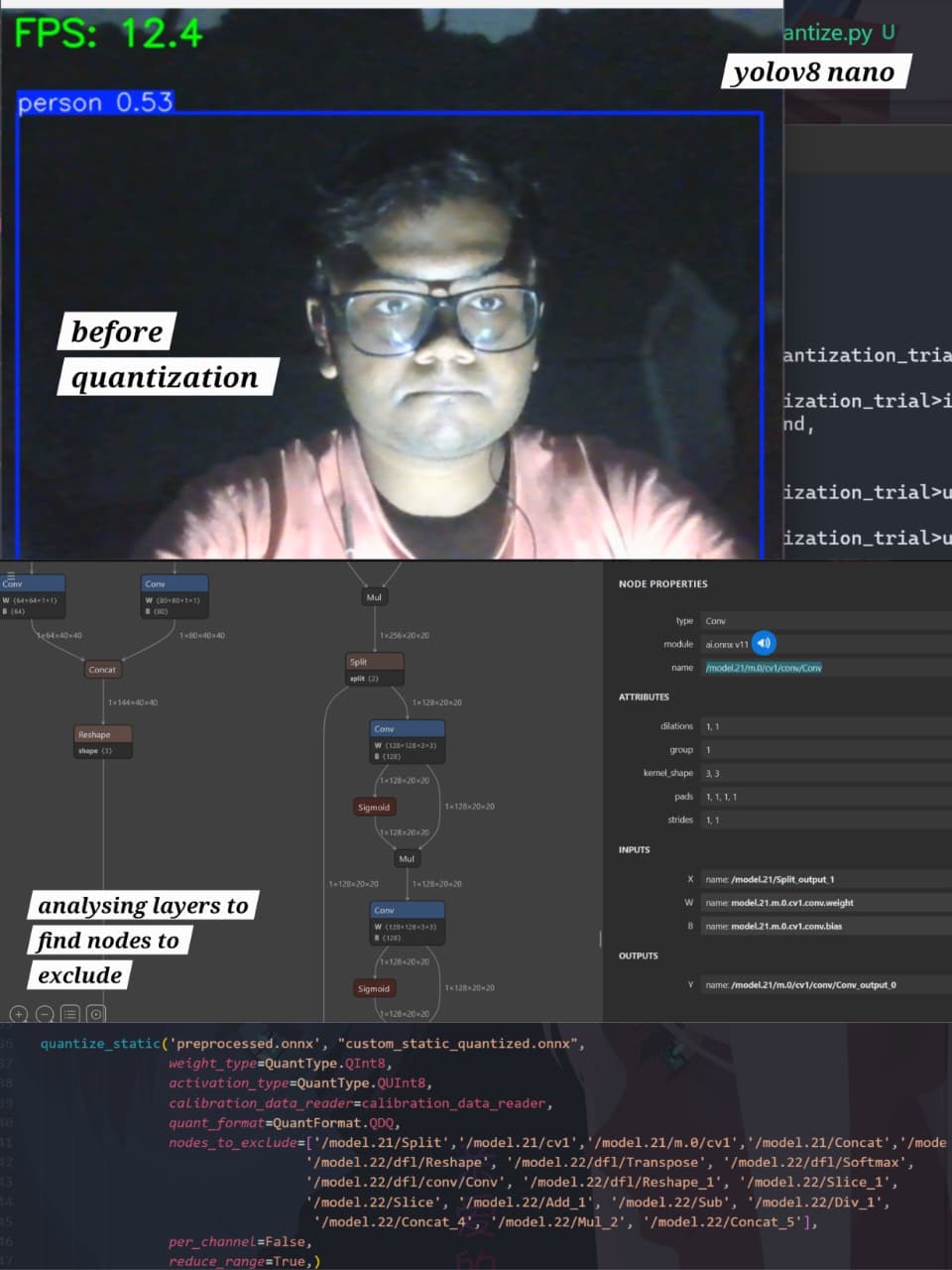
Task: Click the vertical scrollbar beside the graph panel
Action: point(602,938)
